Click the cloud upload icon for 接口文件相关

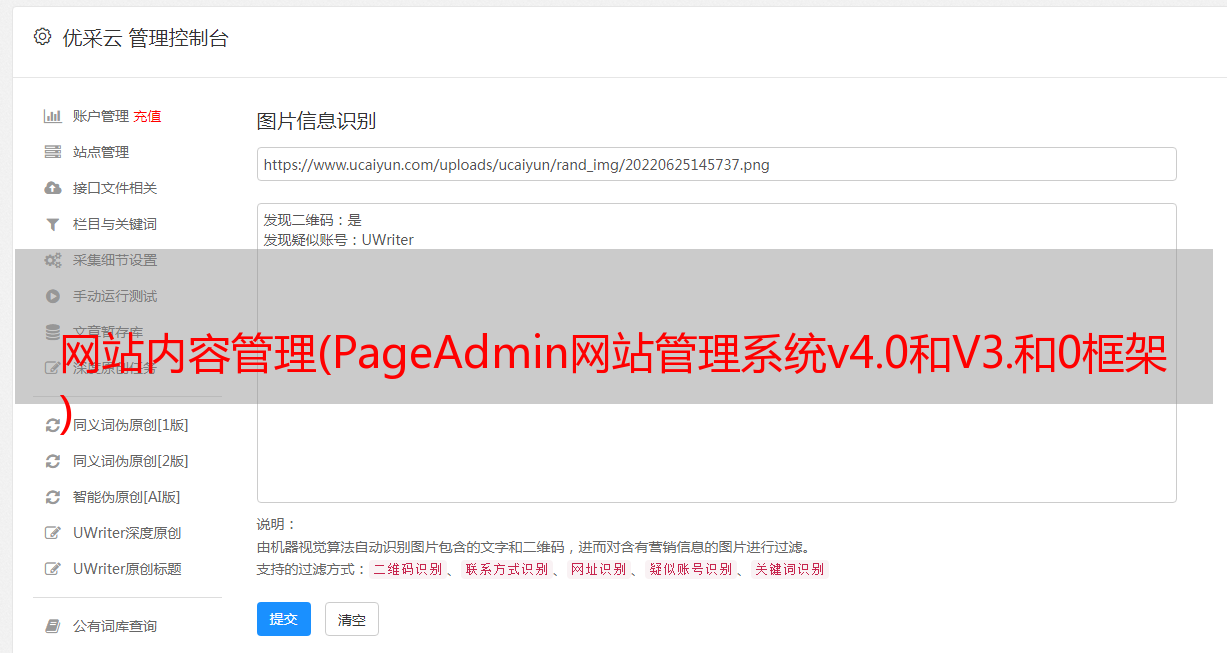[x=53, y=188]
